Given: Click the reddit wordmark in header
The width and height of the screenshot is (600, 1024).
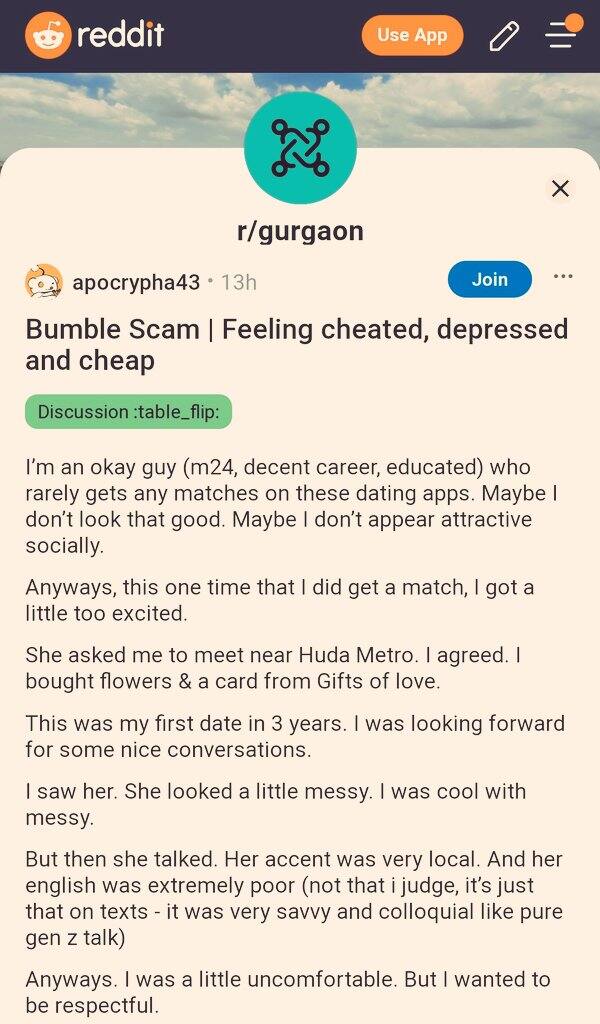Looking at the screenshot, I should pos(120,35).
